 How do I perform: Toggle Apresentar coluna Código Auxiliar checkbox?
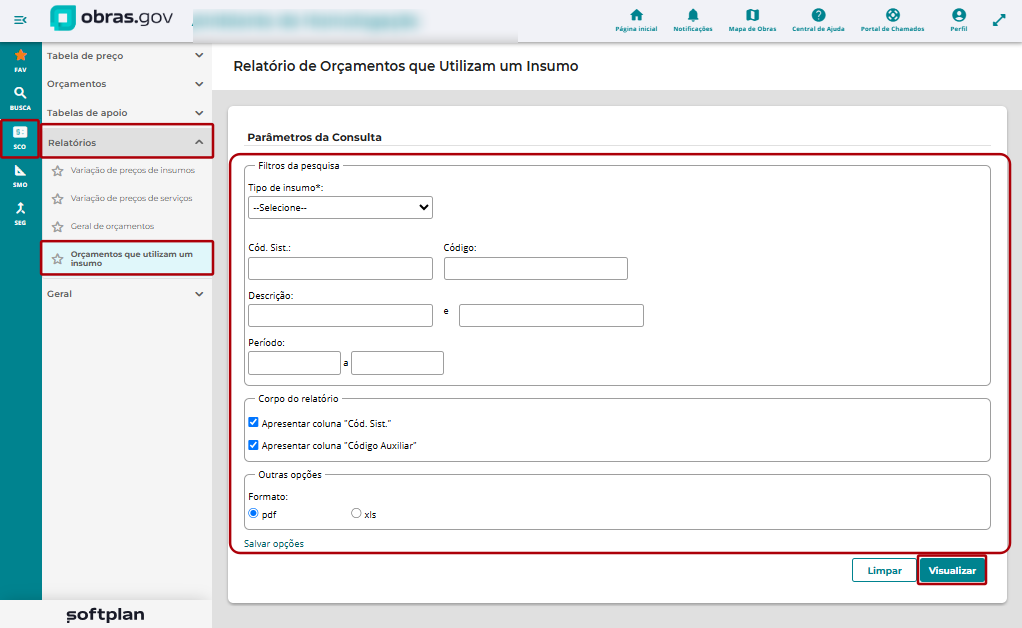pos(254,445)
